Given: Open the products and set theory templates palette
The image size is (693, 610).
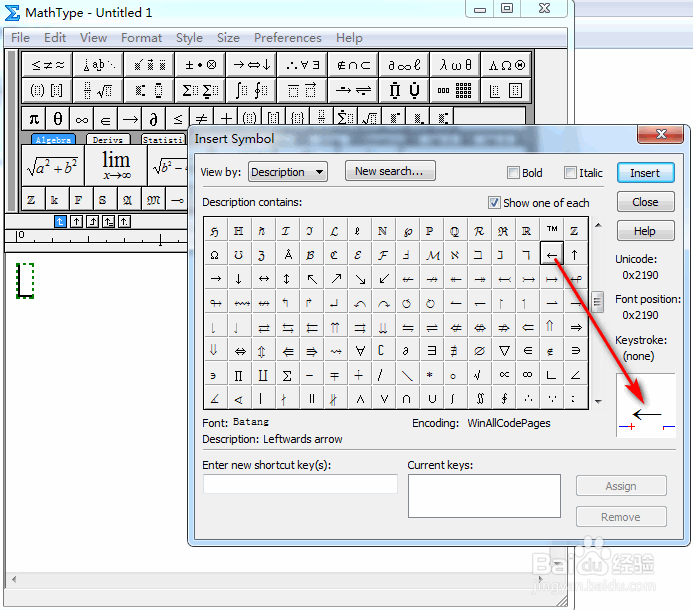Looking at the screenshot, I should pos(404,91).
